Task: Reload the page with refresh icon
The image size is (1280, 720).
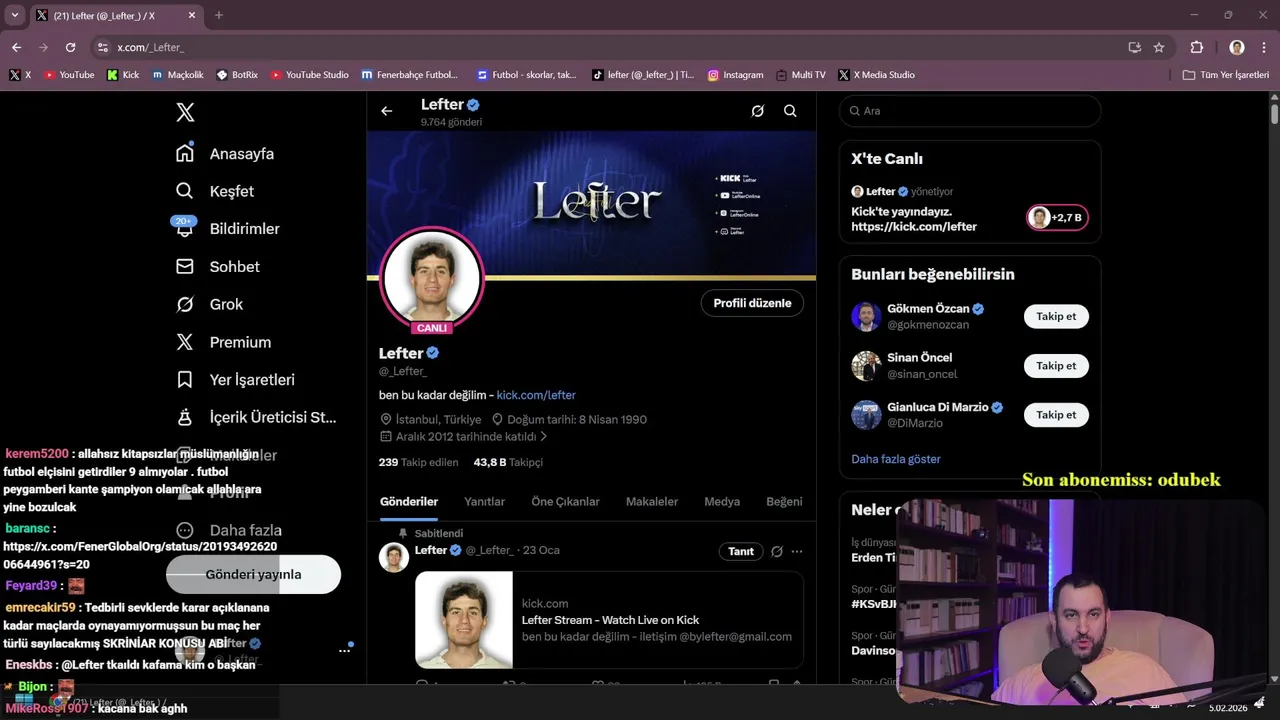Action: 70,47
